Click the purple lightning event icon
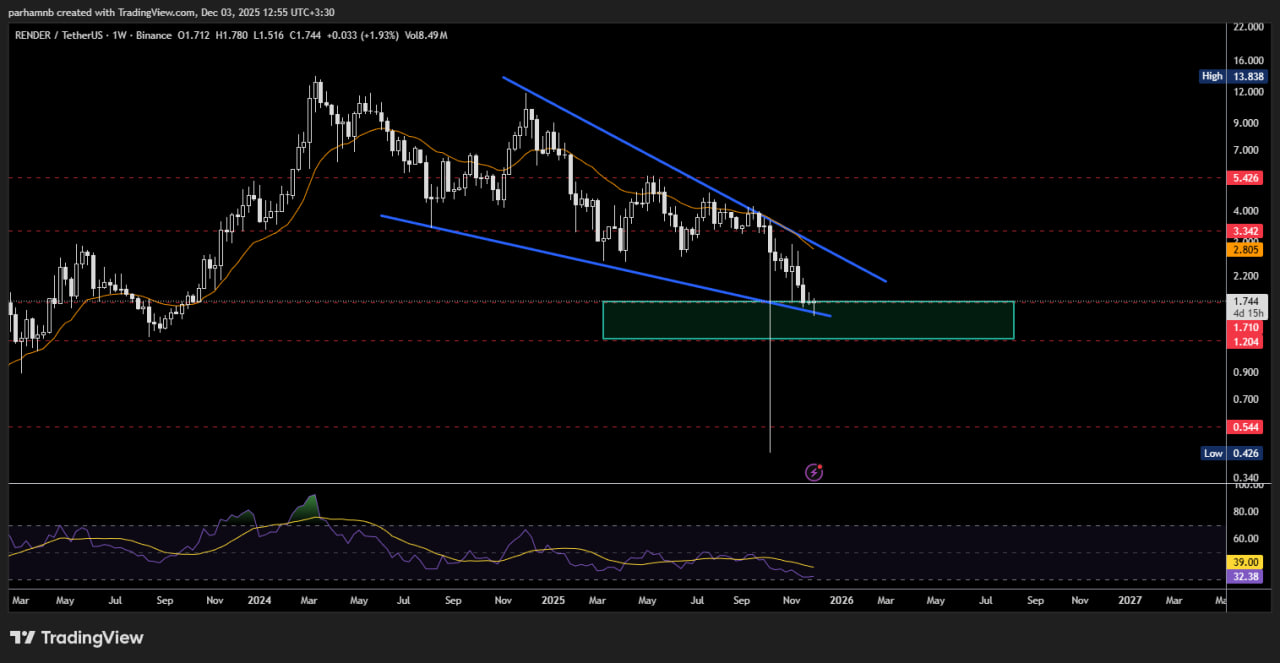 click(x=814, y=472)
